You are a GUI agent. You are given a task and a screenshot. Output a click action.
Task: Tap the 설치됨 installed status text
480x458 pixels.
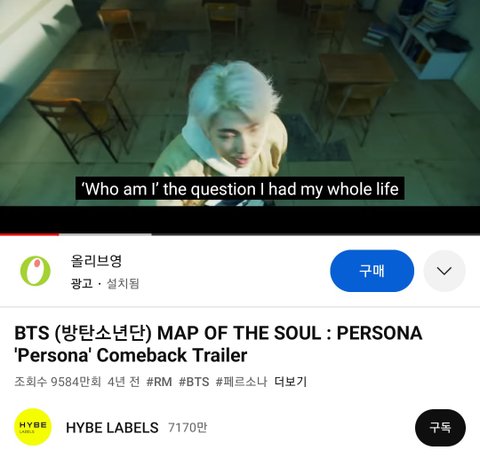coord(123,284)
